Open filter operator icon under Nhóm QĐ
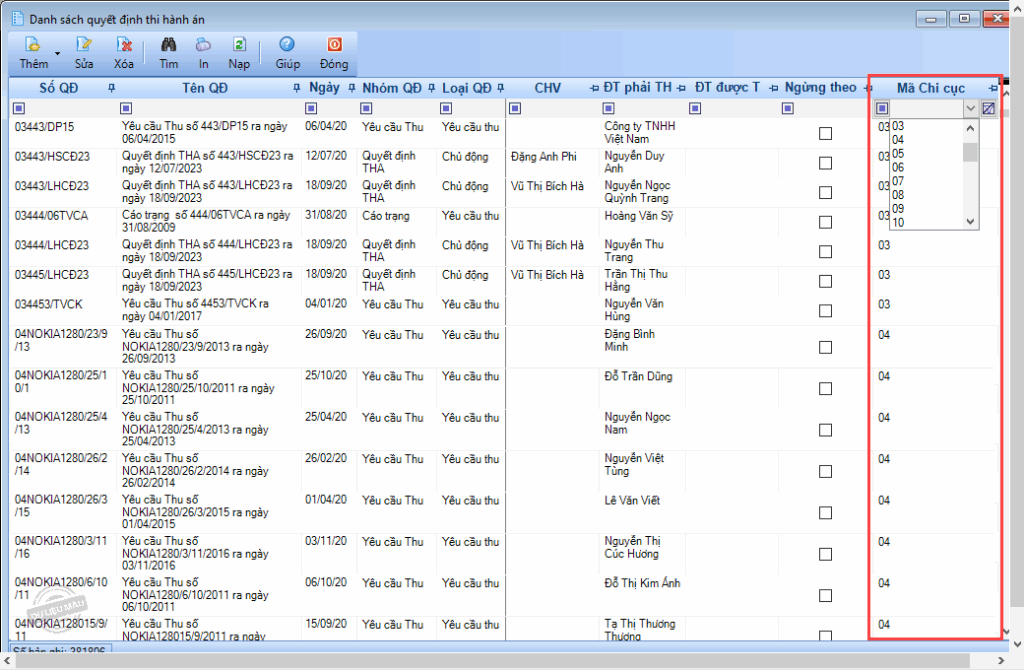1024x671 pixels. (366, 108)
